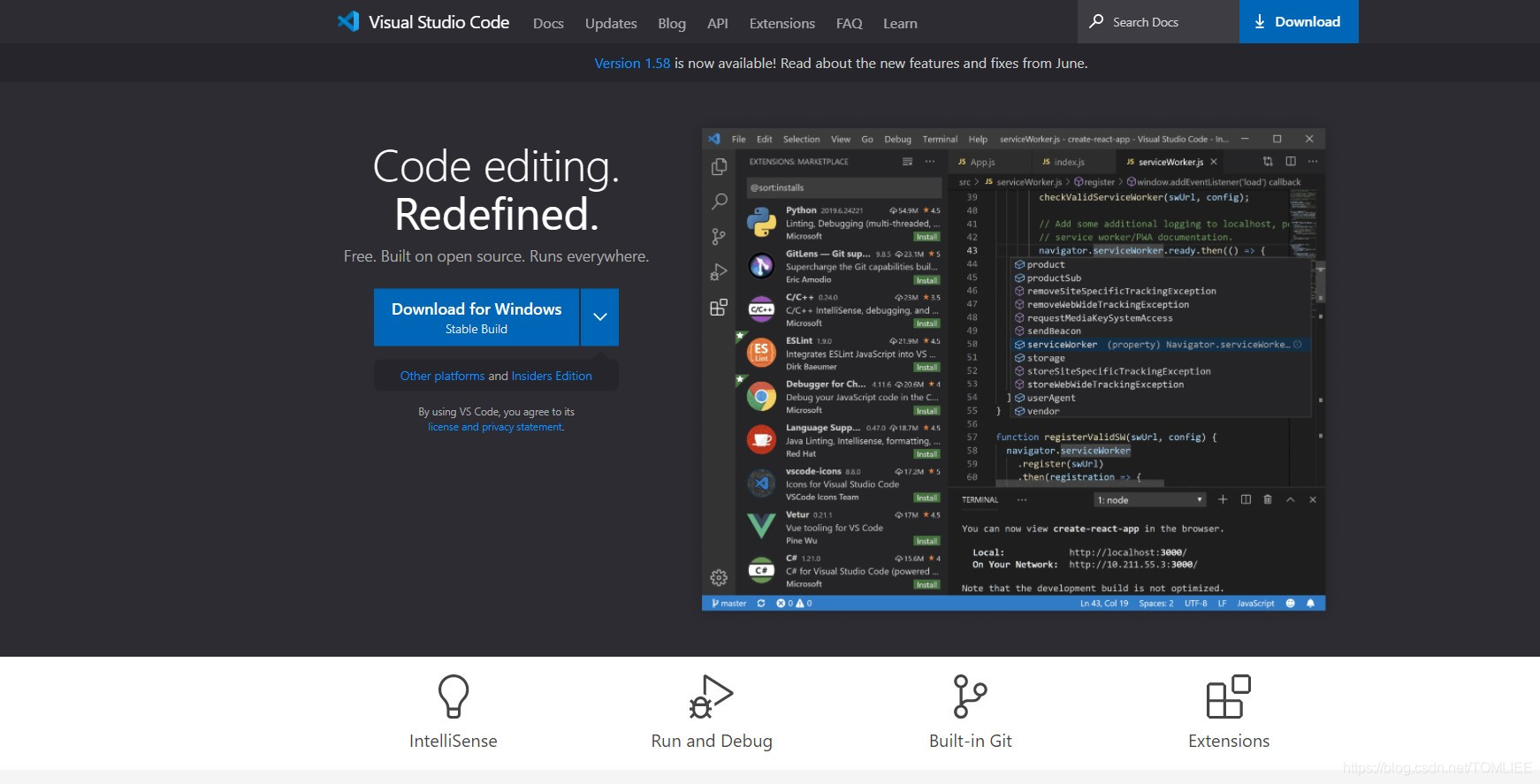This screenshot has height=784, width=1540.
Task: Click the Debugger for Chrome extension logo
Action: (x=761, y=396)
